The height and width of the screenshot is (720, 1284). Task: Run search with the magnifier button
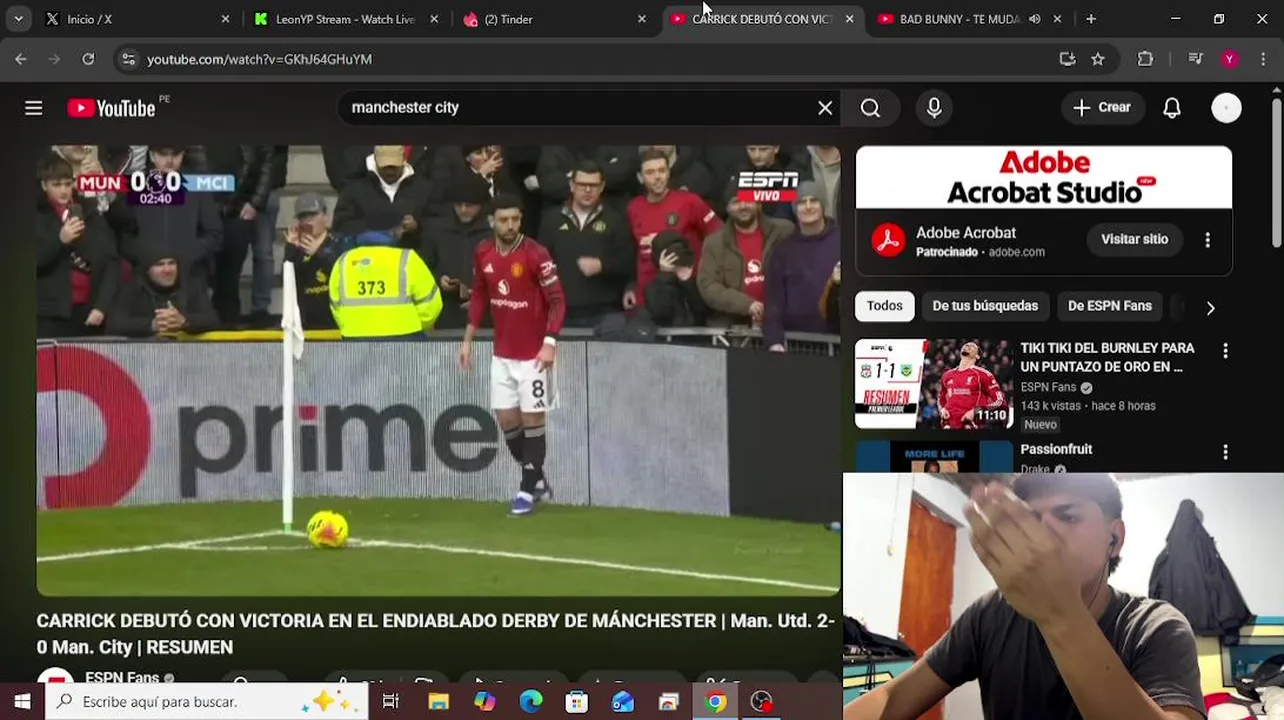(x=870, y=108)
